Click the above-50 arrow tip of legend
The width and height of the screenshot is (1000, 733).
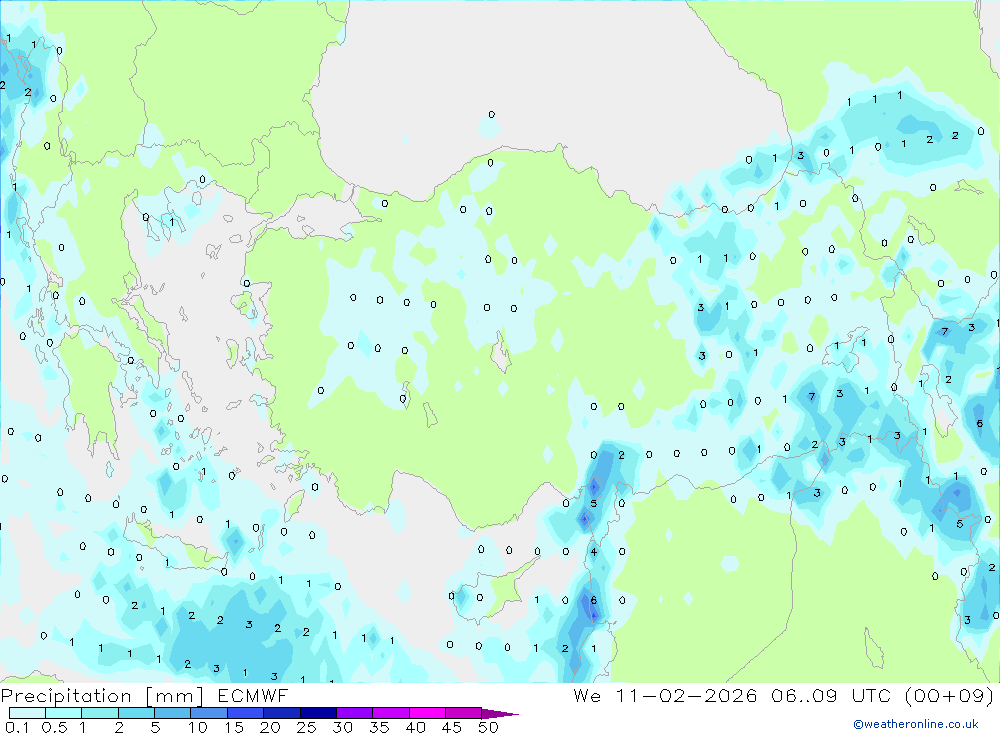pyautogui.click(x=500, y=713)
